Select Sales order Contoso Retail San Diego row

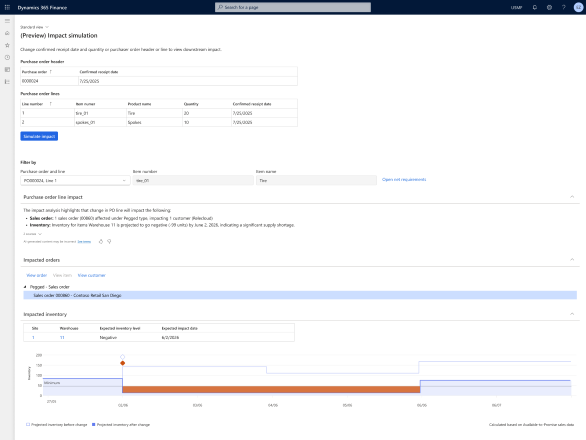[300, 295]
